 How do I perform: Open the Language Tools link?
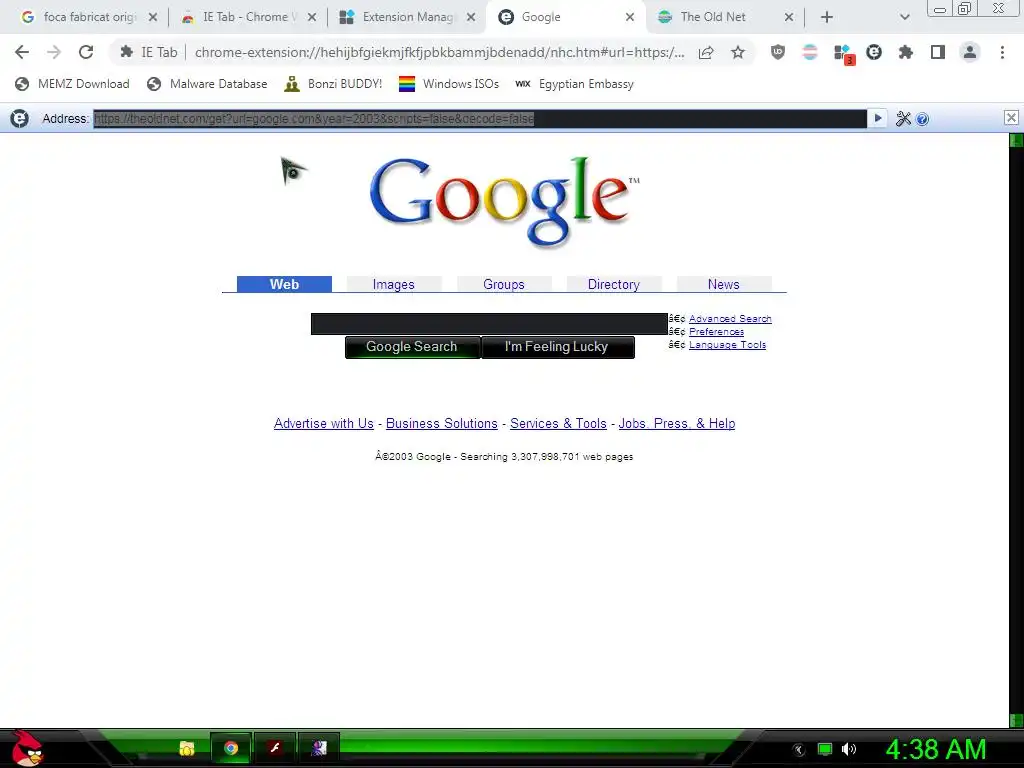728,345
